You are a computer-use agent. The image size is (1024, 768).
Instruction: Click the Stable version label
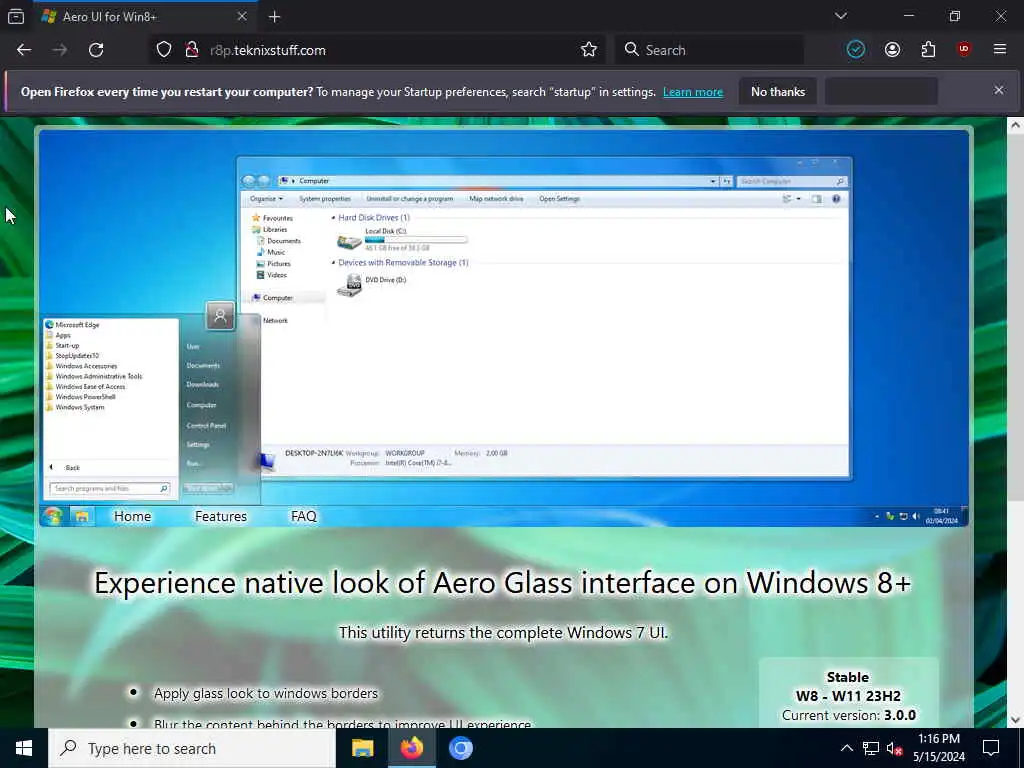click(x=848, y=677)
